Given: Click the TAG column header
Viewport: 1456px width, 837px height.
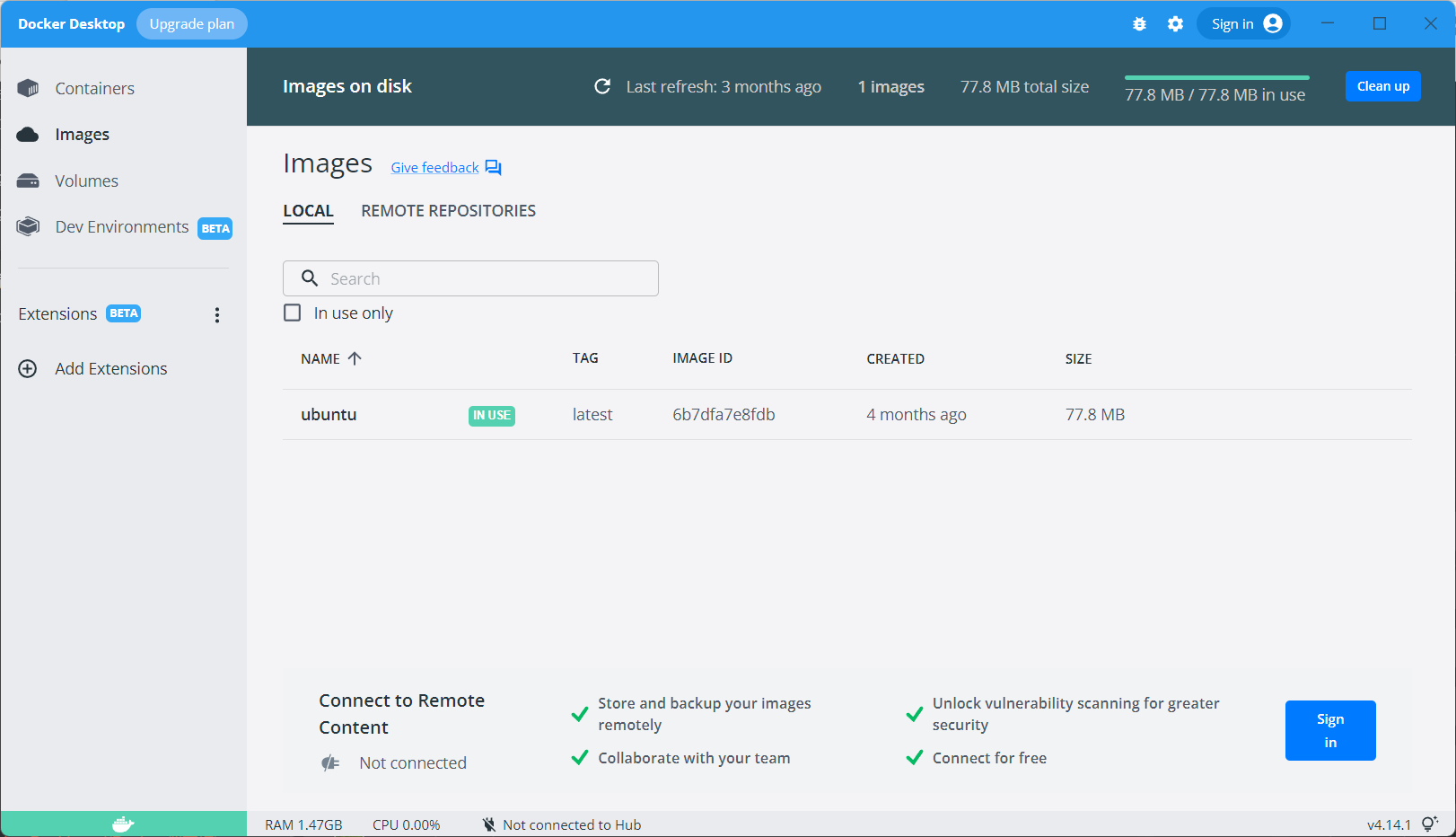Looking at the screenshot, I should pos(585,358).
